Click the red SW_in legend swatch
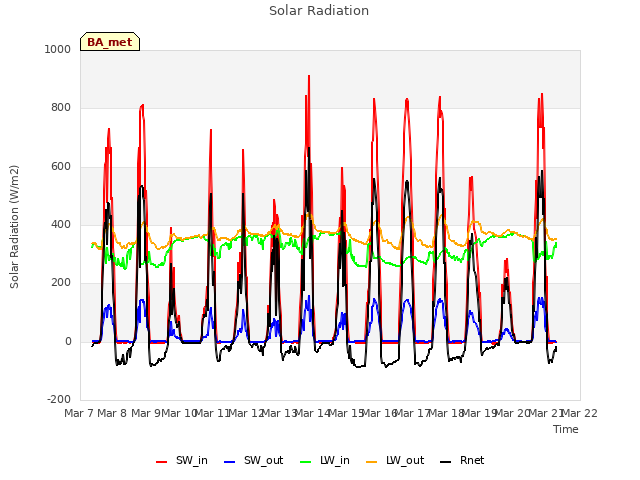 [162, 462]
